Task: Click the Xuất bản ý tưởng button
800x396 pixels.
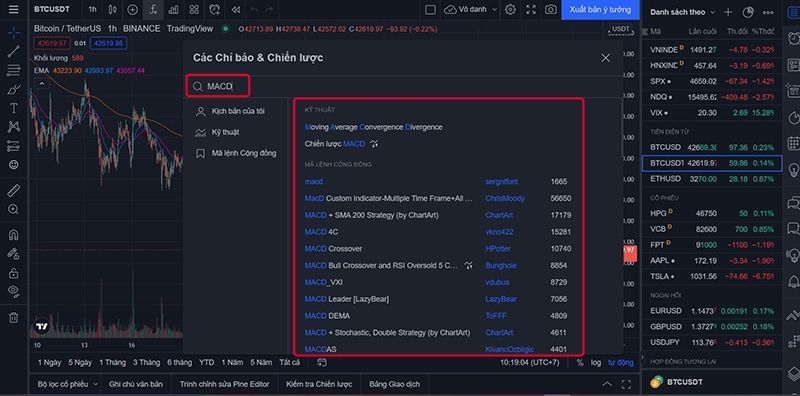Action: [600, 10]
